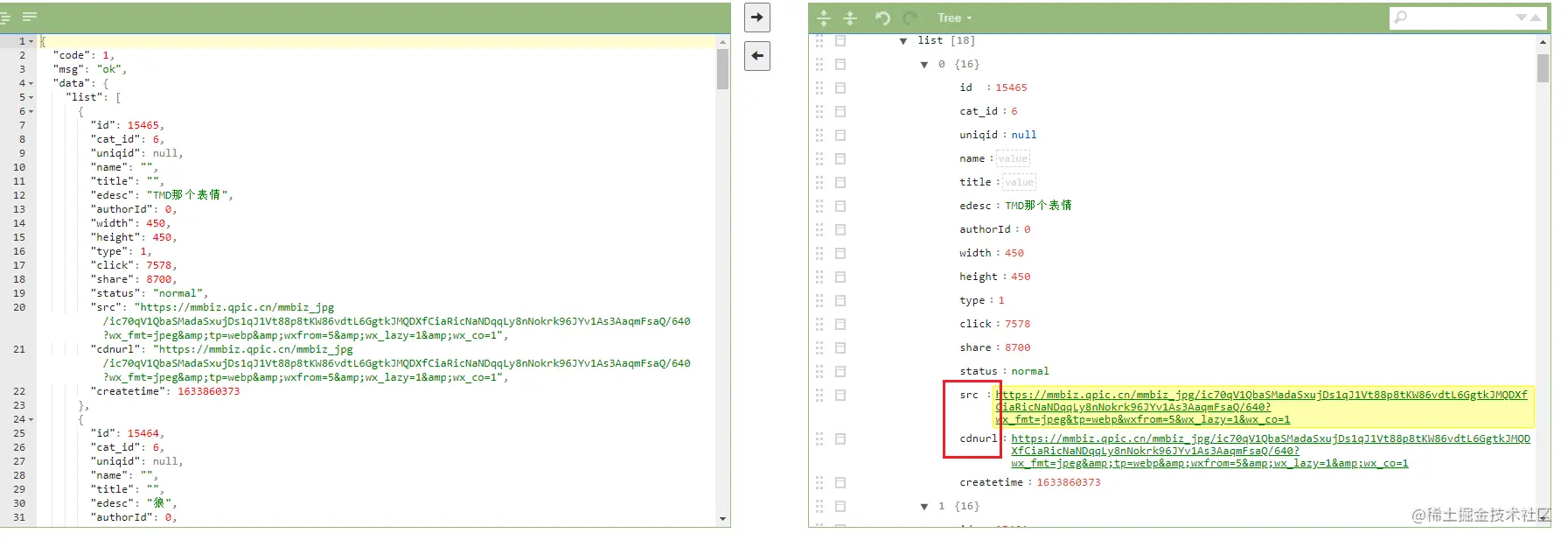Click code editor scroll down arrow
Screen dimensions: 1568x540
(722, 519)
